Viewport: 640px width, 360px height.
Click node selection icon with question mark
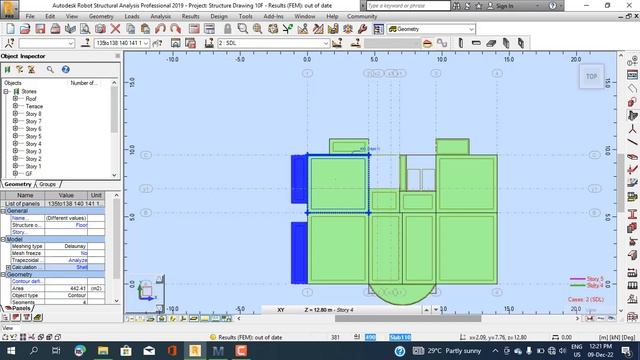coord(9,43)
